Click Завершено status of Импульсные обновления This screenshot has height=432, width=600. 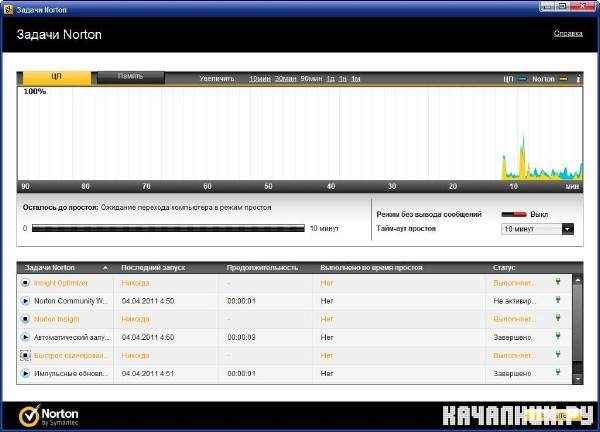(x=512, y=373)
